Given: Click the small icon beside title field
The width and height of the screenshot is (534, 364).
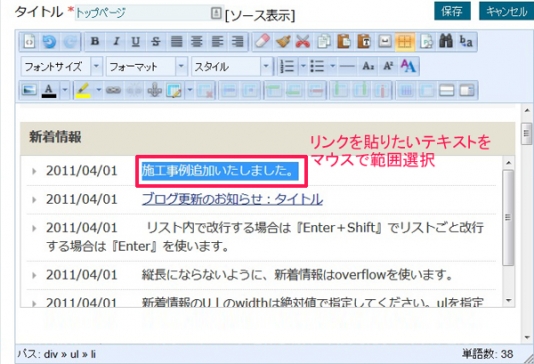Looking at the screenshot, I should point(216,13).
